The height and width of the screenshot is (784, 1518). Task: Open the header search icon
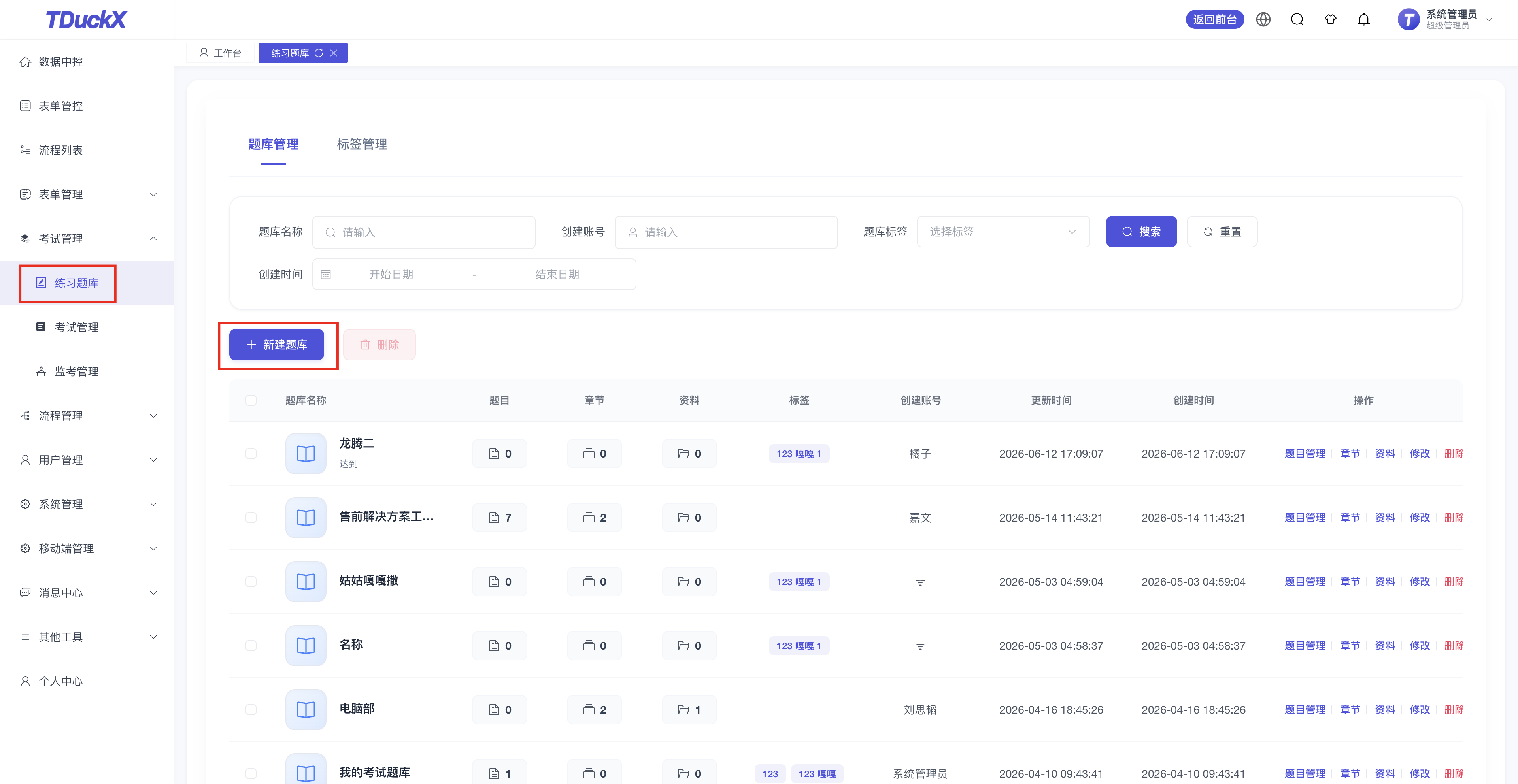(x=1297, y=19)
